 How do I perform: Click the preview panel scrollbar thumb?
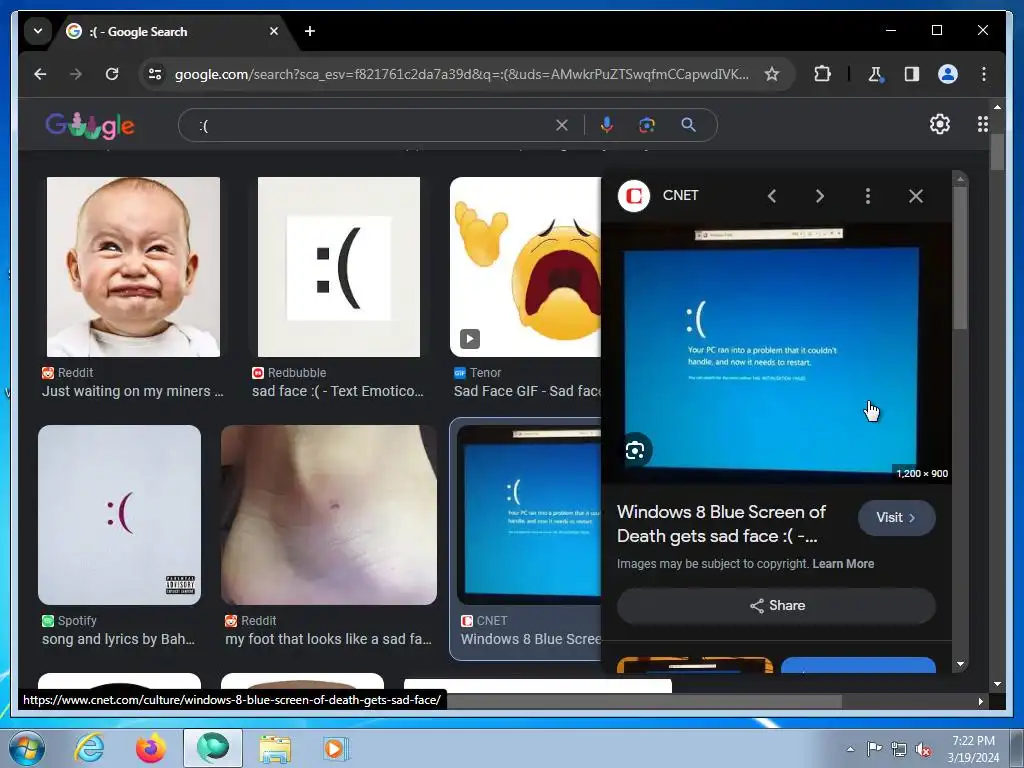[959, 258]
